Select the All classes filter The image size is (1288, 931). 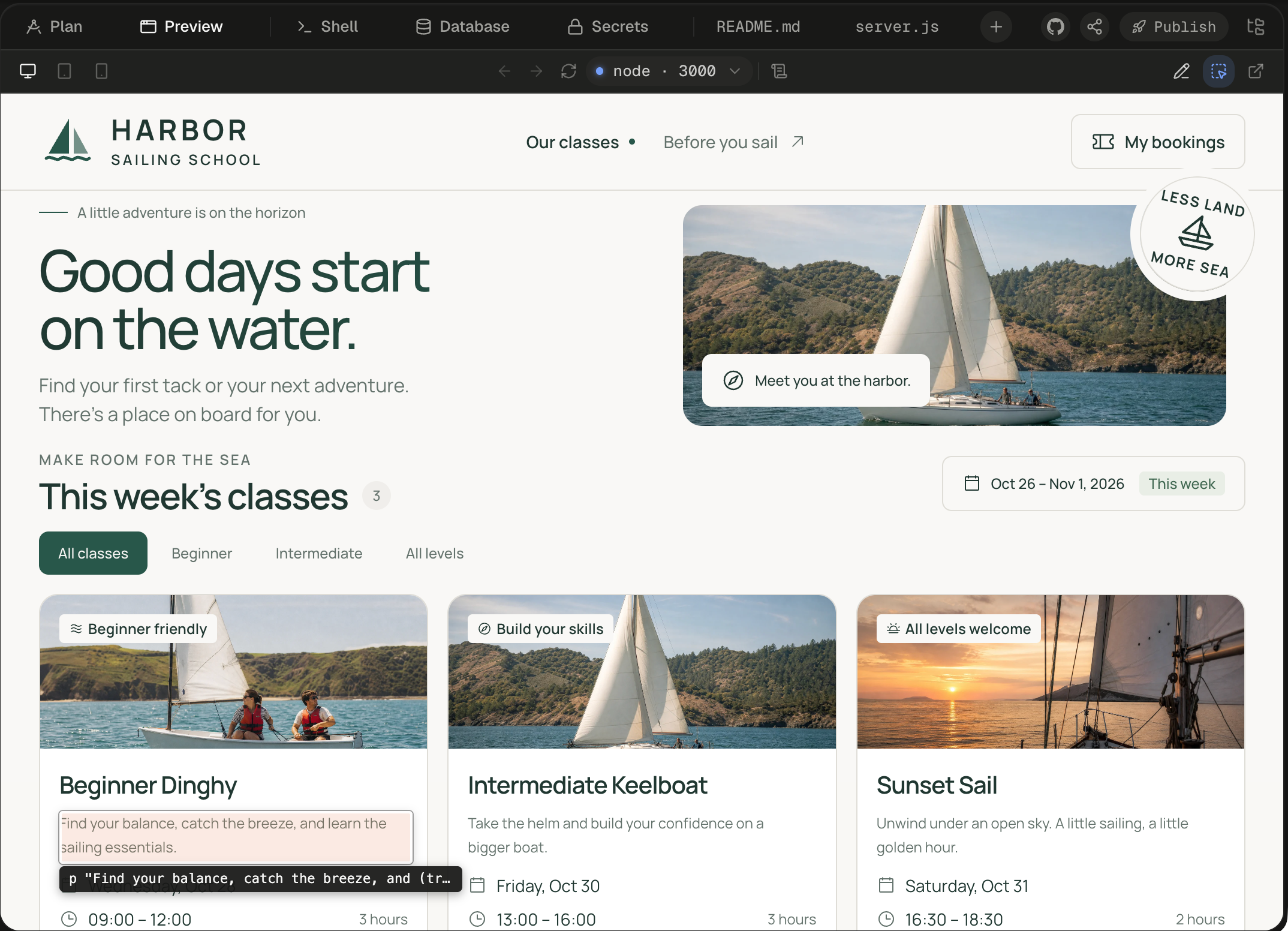click(x=93, y=553)
